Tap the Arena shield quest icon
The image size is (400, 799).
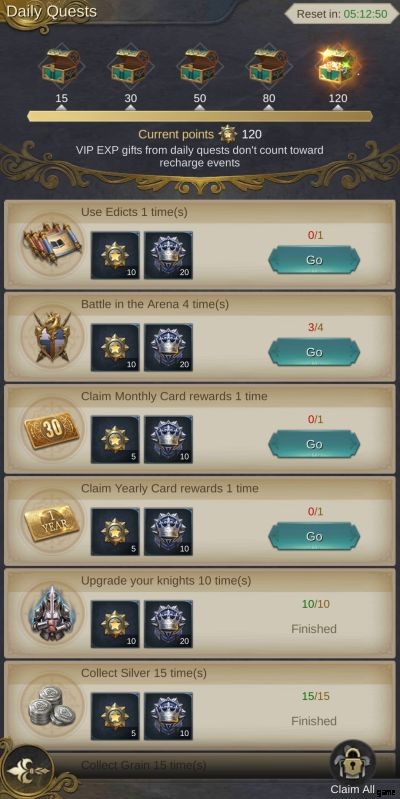click(52, 337)
